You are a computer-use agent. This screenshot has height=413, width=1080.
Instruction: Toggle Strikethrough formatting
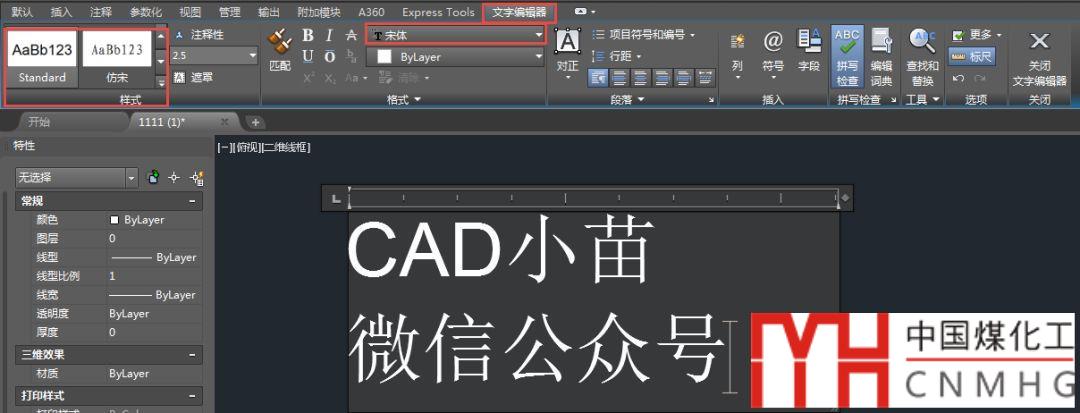point(351,35)
